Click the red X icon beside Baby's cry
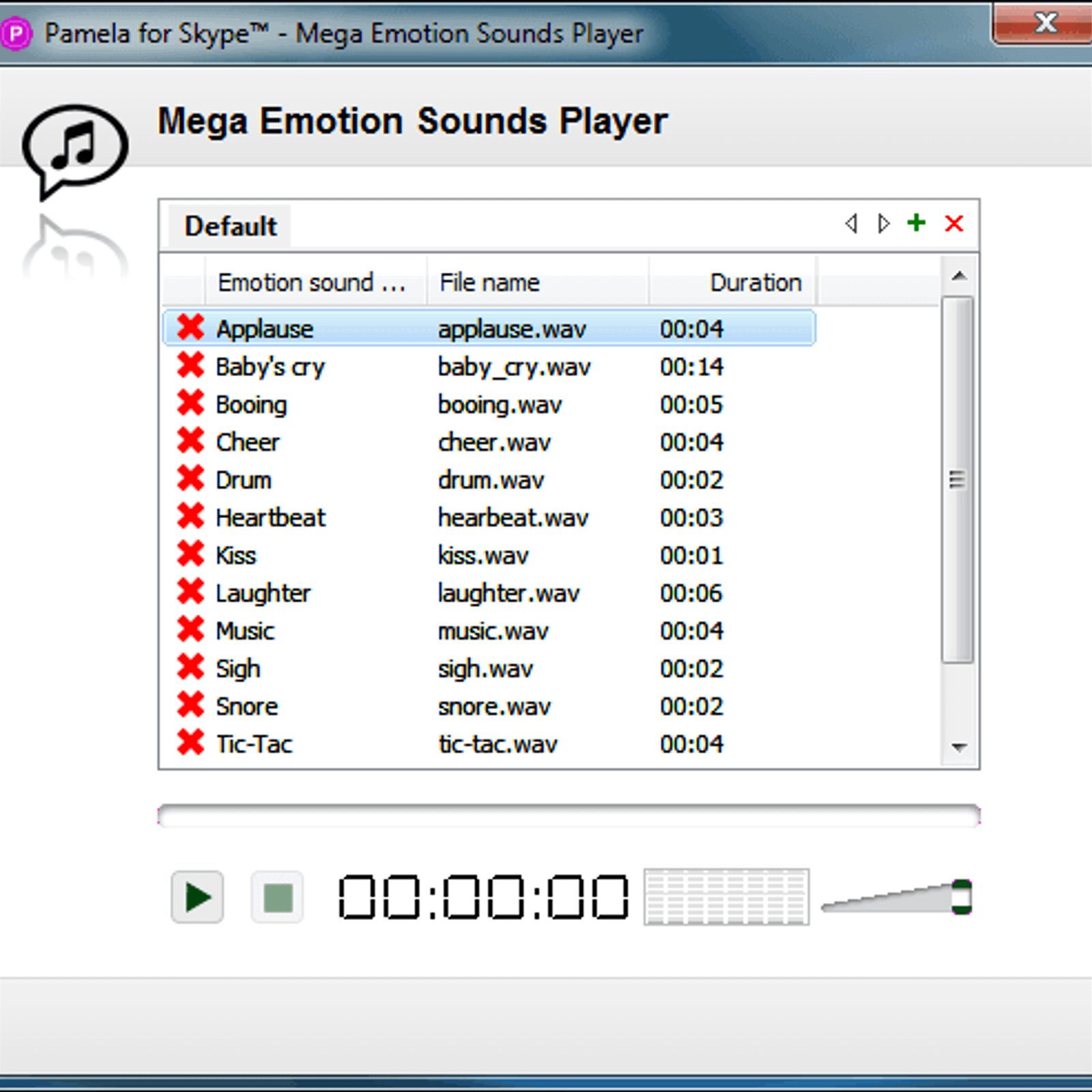The image size is (1092, 1092). (190, 365)
